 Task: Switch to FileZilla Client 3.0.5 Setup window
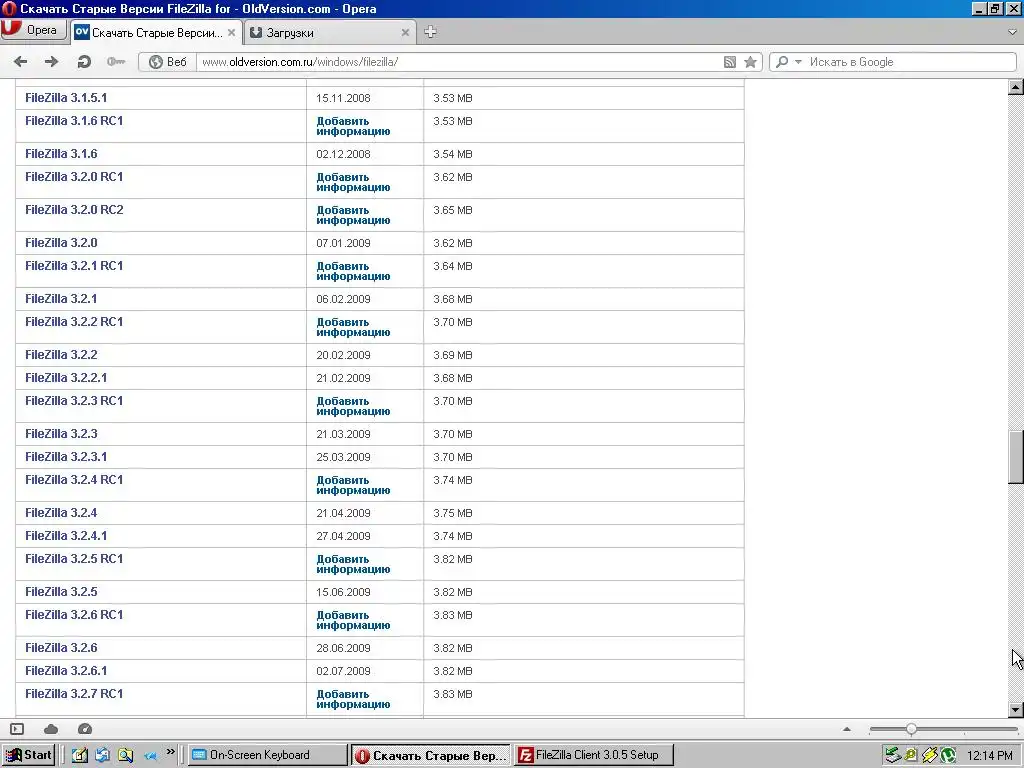point(594,755)
